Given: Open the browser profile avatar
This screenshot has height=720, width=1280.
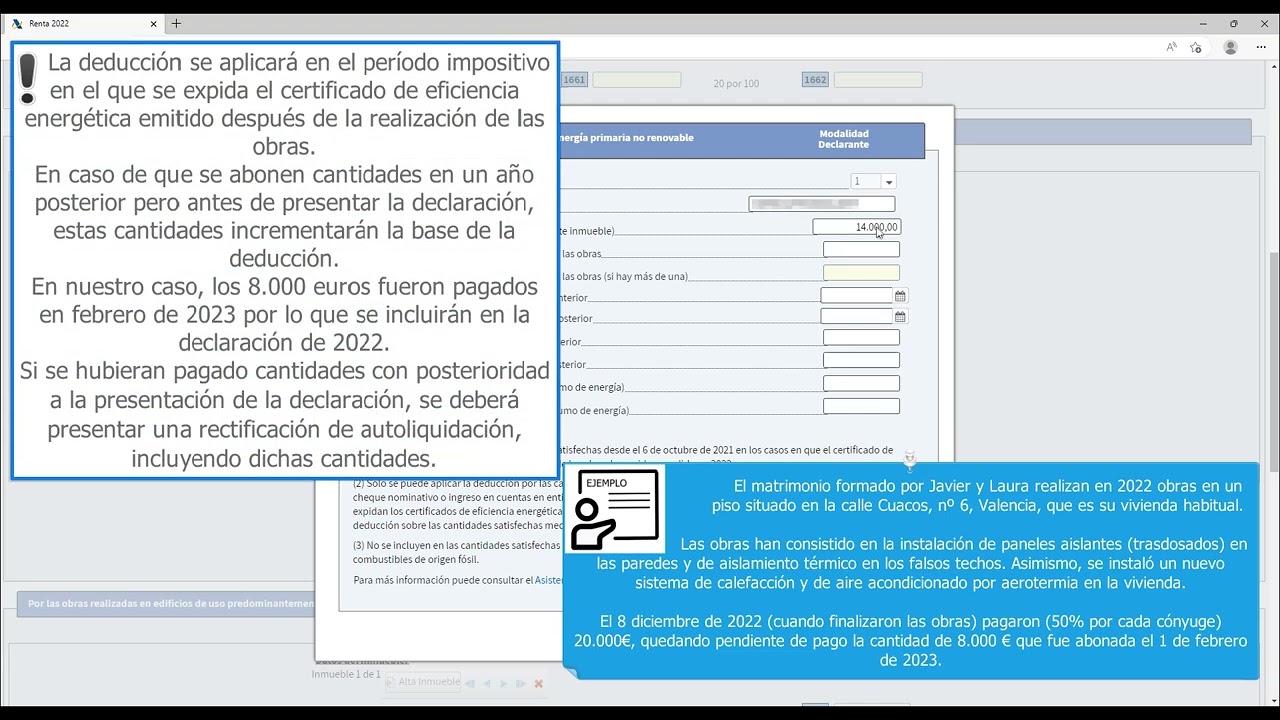Looking at the screenshot, I should pos(1231,47).
